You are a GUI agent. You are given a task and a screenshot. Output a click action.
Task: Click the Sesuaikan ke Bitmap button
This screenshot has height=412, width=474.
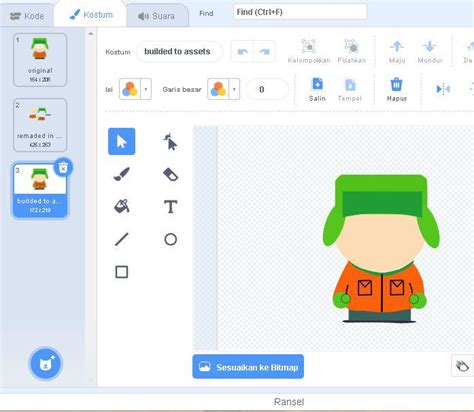pos(248,367)
